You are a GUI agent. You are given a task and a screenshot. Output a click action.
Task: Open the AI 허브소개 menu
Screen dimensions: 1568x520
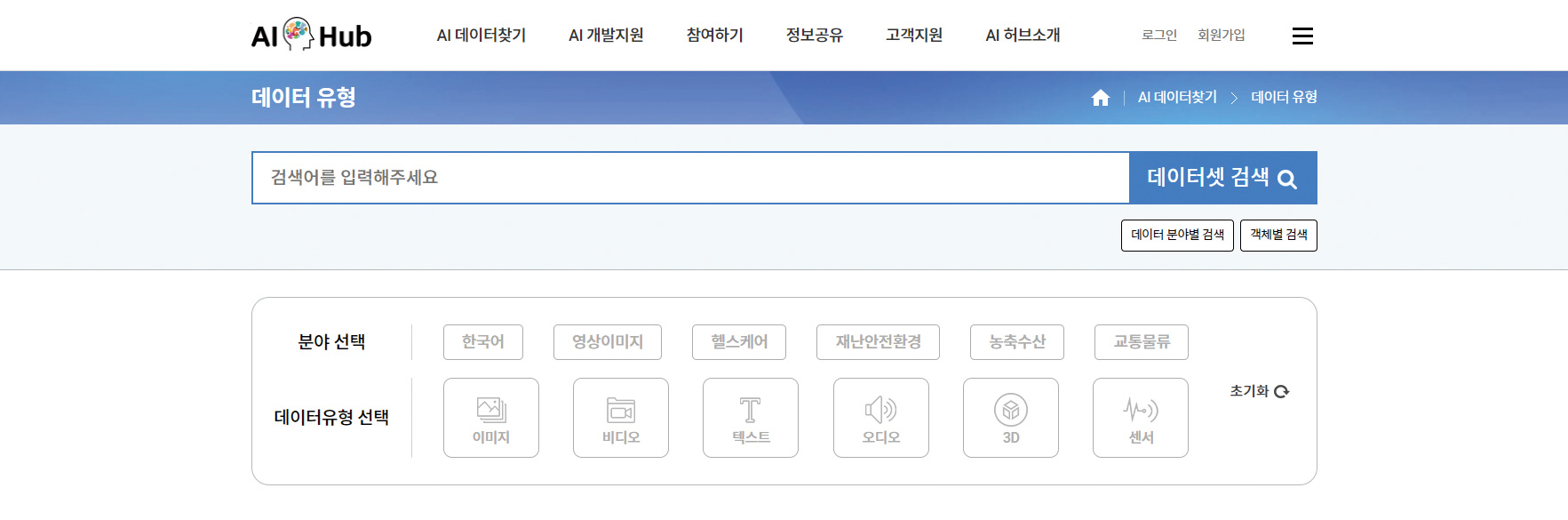pos(1023,36)
